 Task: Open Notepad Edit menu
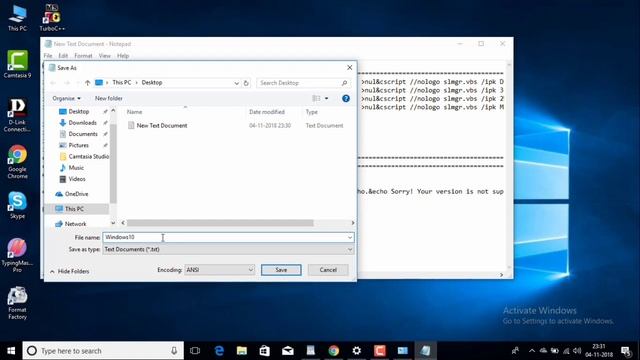tap(63, 56)
